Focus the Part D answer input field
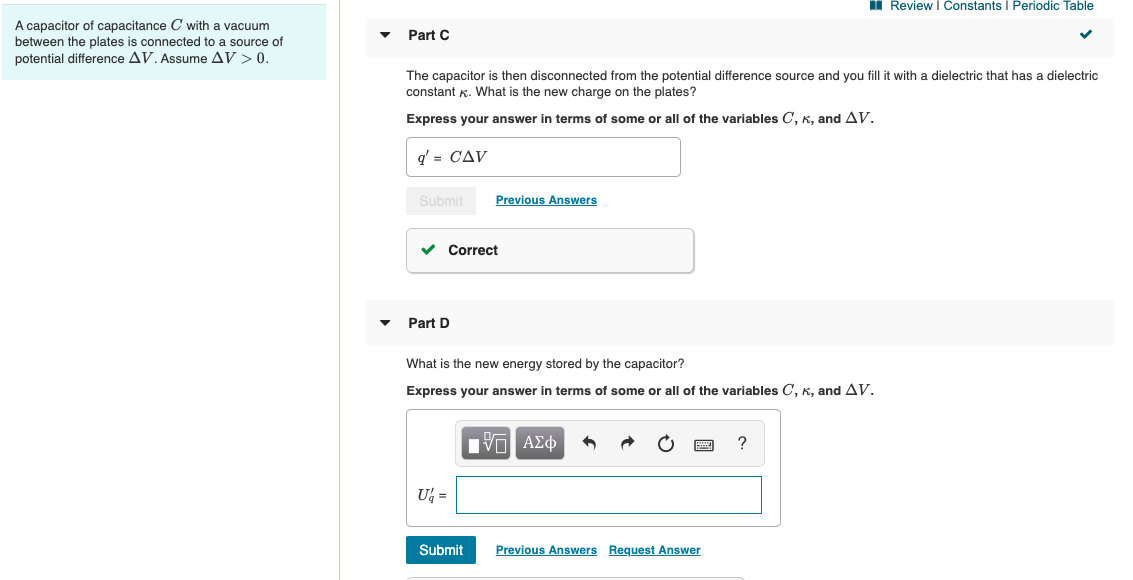 [x=608, y=495]
